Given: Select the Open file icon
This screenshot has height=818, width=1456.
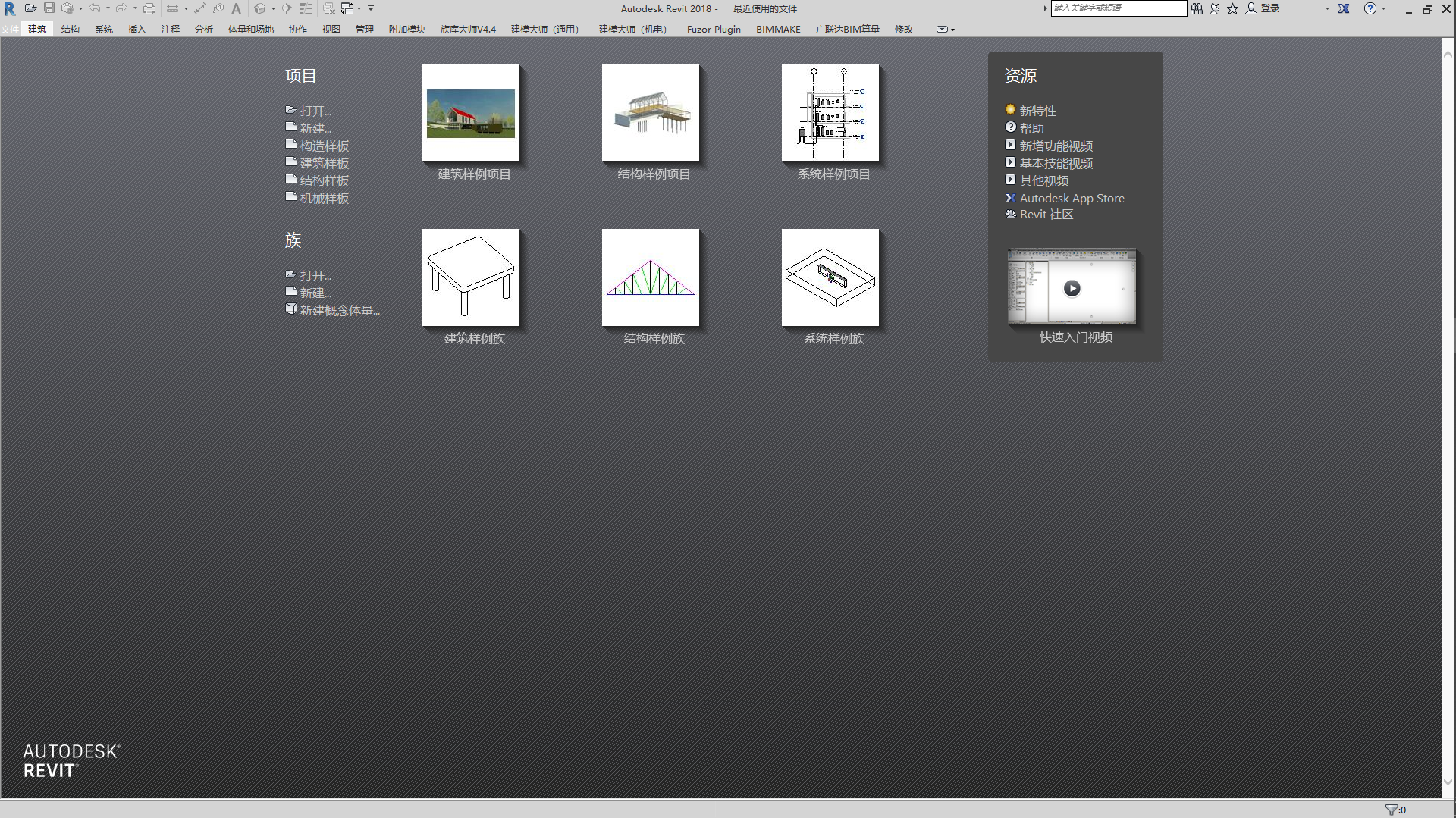Looking at the screenshot, I should pyautogui.click(x=31, y=8).
